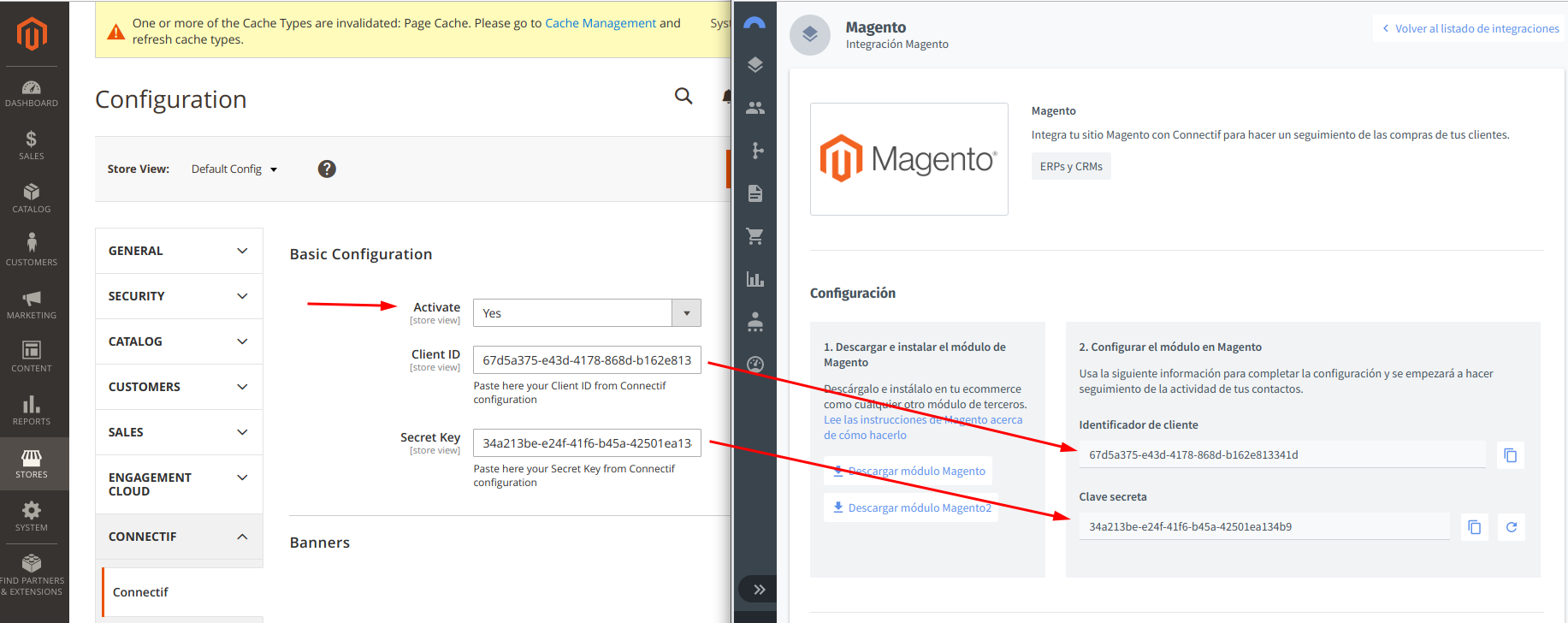
Task: Expand the SALES configuration section
Action: click(x=179, y=432)
